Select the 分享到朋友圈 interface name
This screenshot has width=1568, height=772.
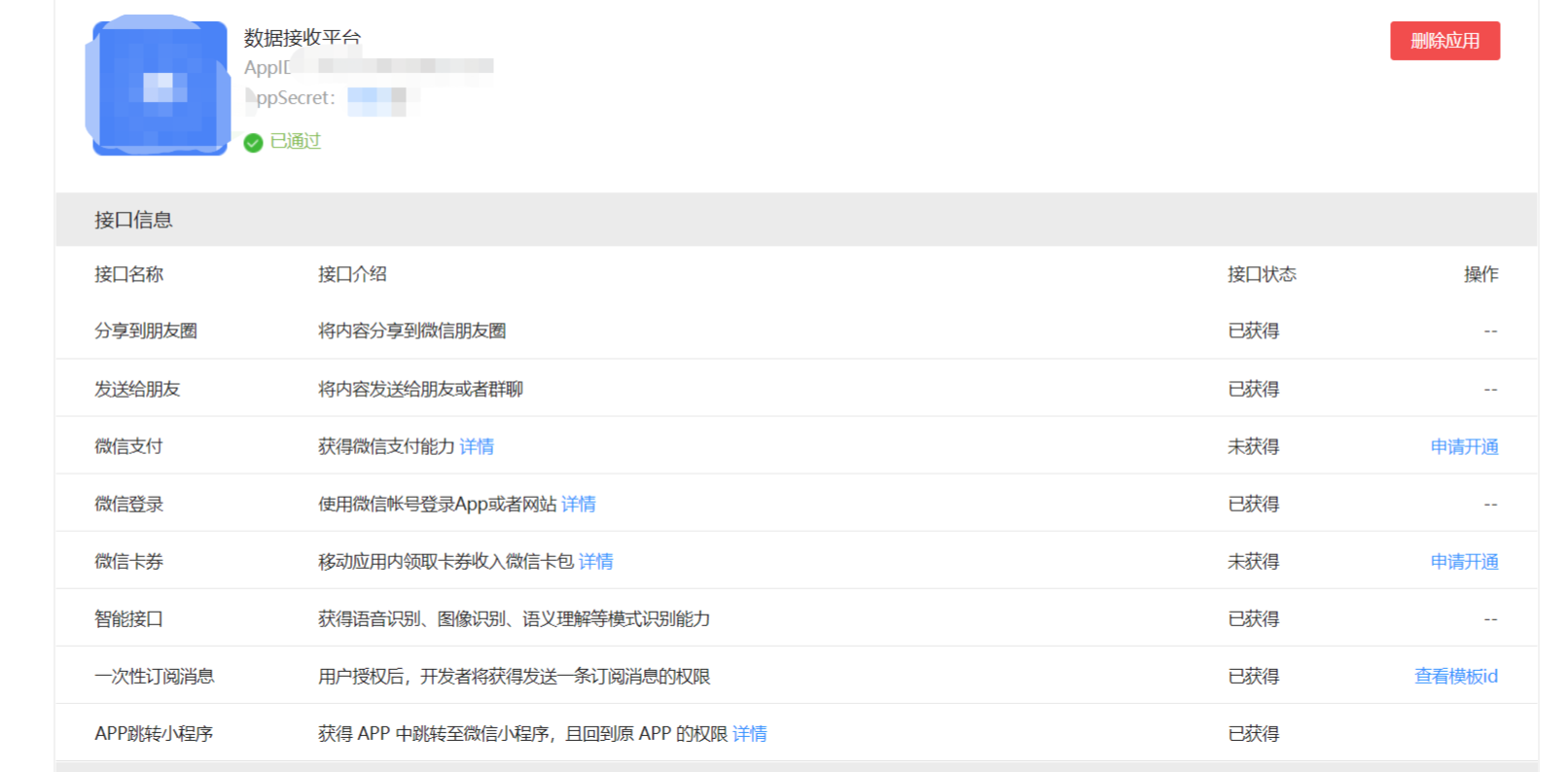[x=146, y=331]
